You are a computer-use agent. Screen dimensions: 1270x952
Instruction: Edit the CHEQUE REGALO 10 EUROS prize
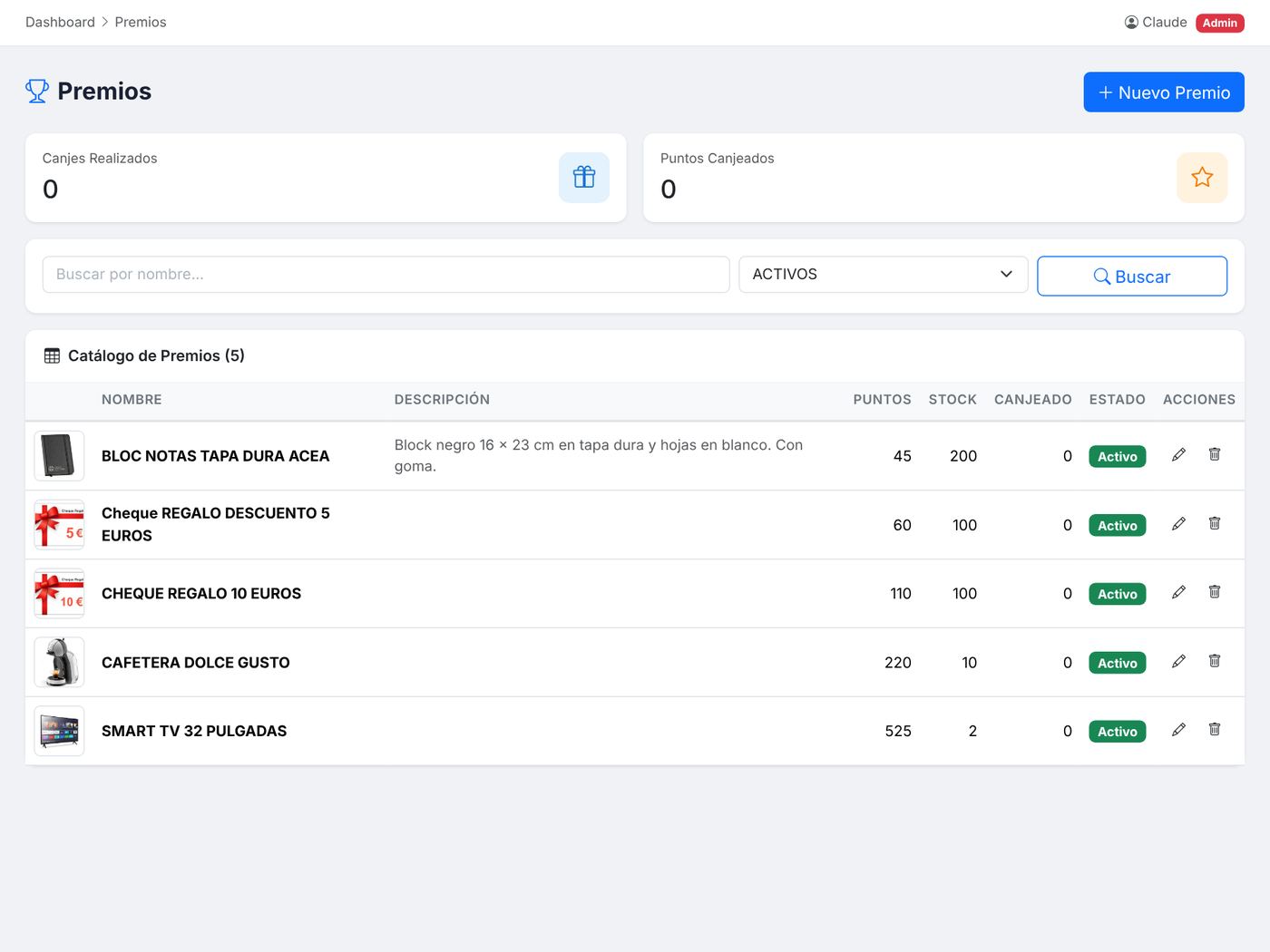pos(1178,592)
